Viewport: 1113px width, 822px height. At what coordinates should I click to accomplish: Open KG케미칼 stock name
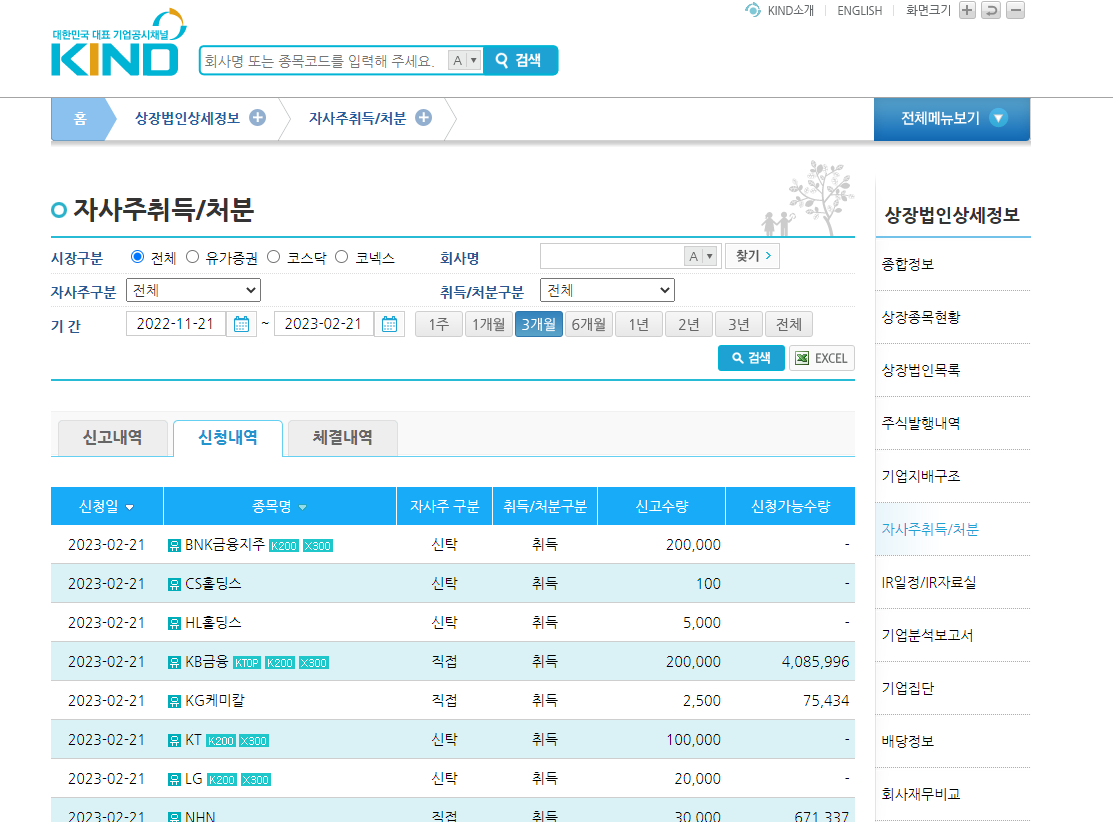(214, 701)
